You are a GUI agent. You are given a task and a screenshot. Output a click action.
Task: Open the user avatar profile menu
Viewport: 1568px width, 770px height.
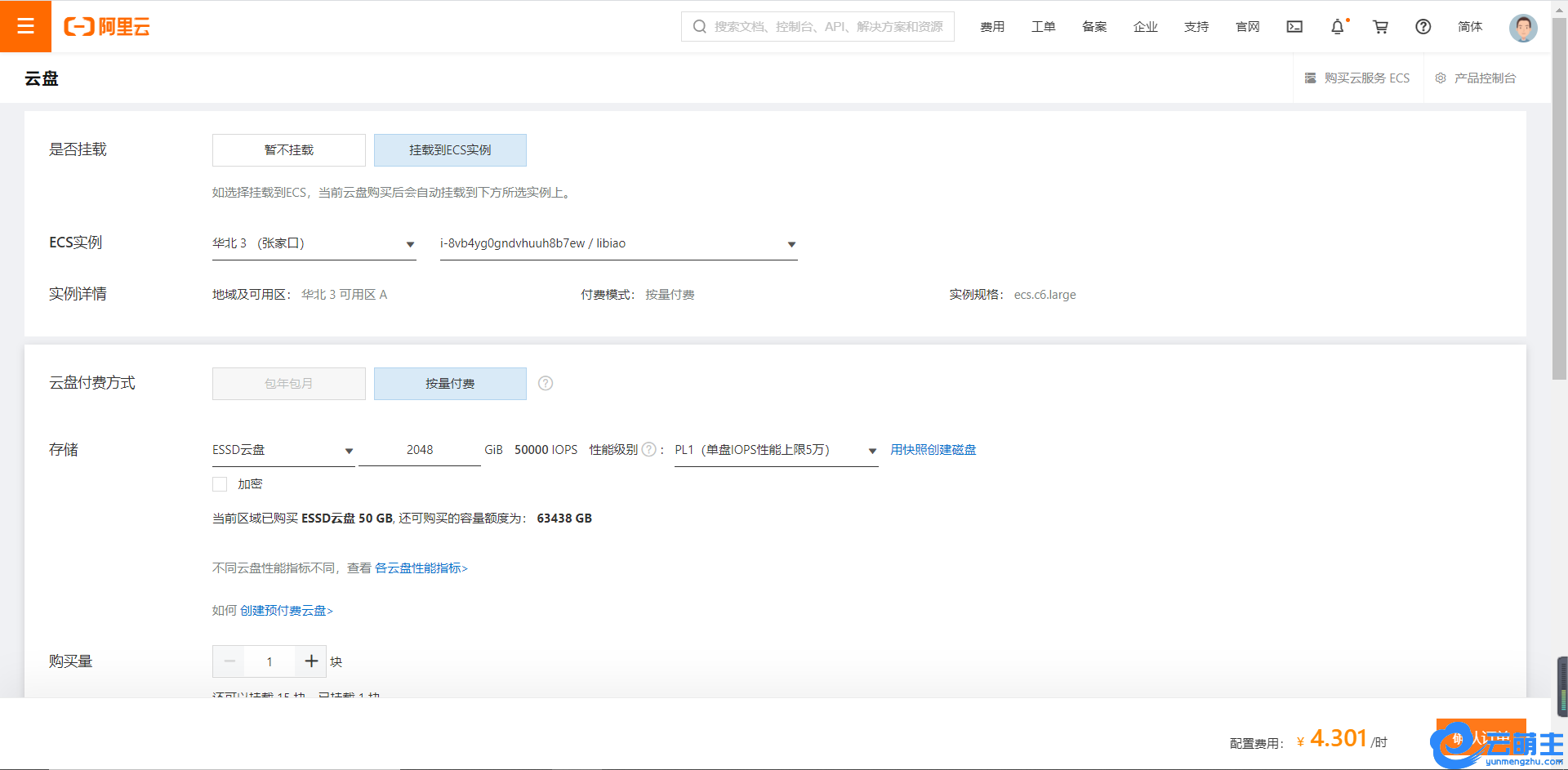(1522, 28)
